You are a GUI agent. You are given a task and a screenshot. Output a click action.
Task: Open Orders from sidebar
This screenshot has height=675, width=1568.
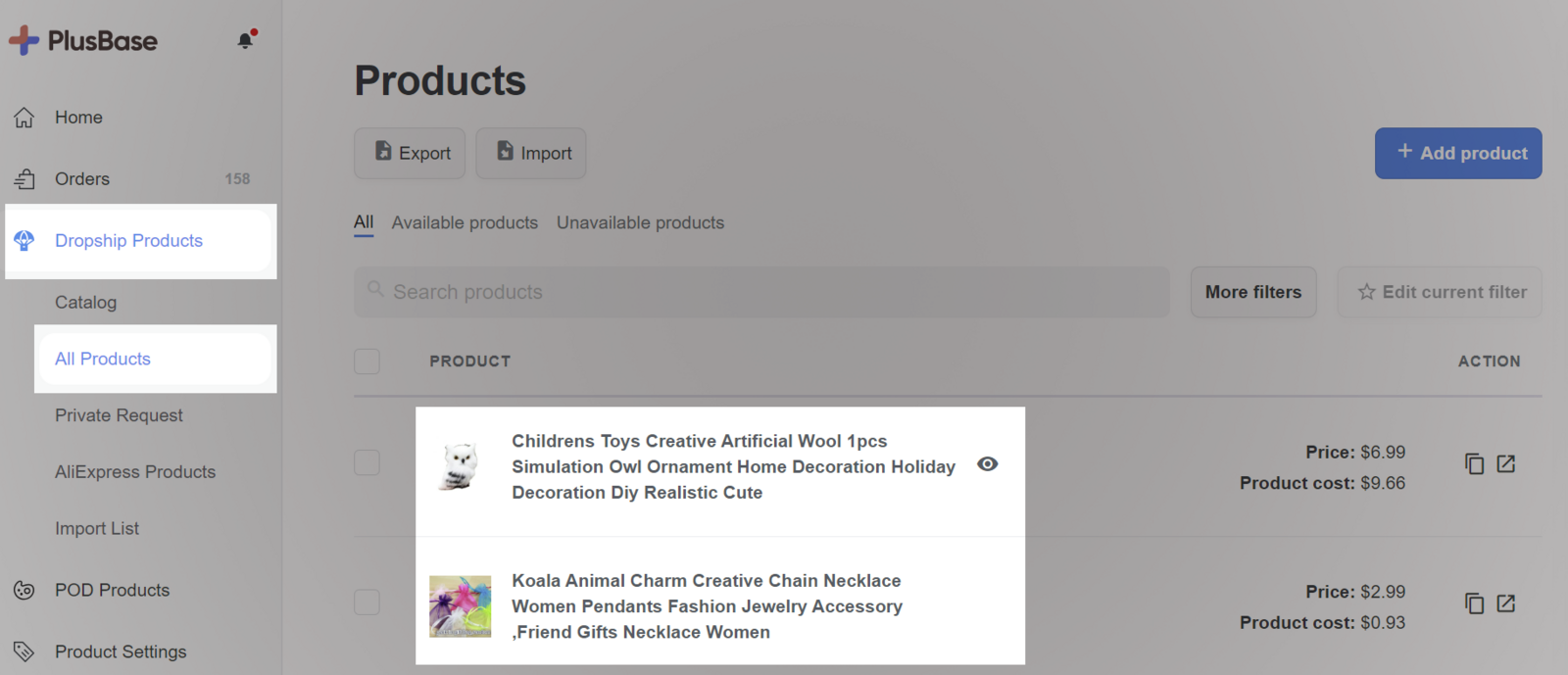pos(82,179)
